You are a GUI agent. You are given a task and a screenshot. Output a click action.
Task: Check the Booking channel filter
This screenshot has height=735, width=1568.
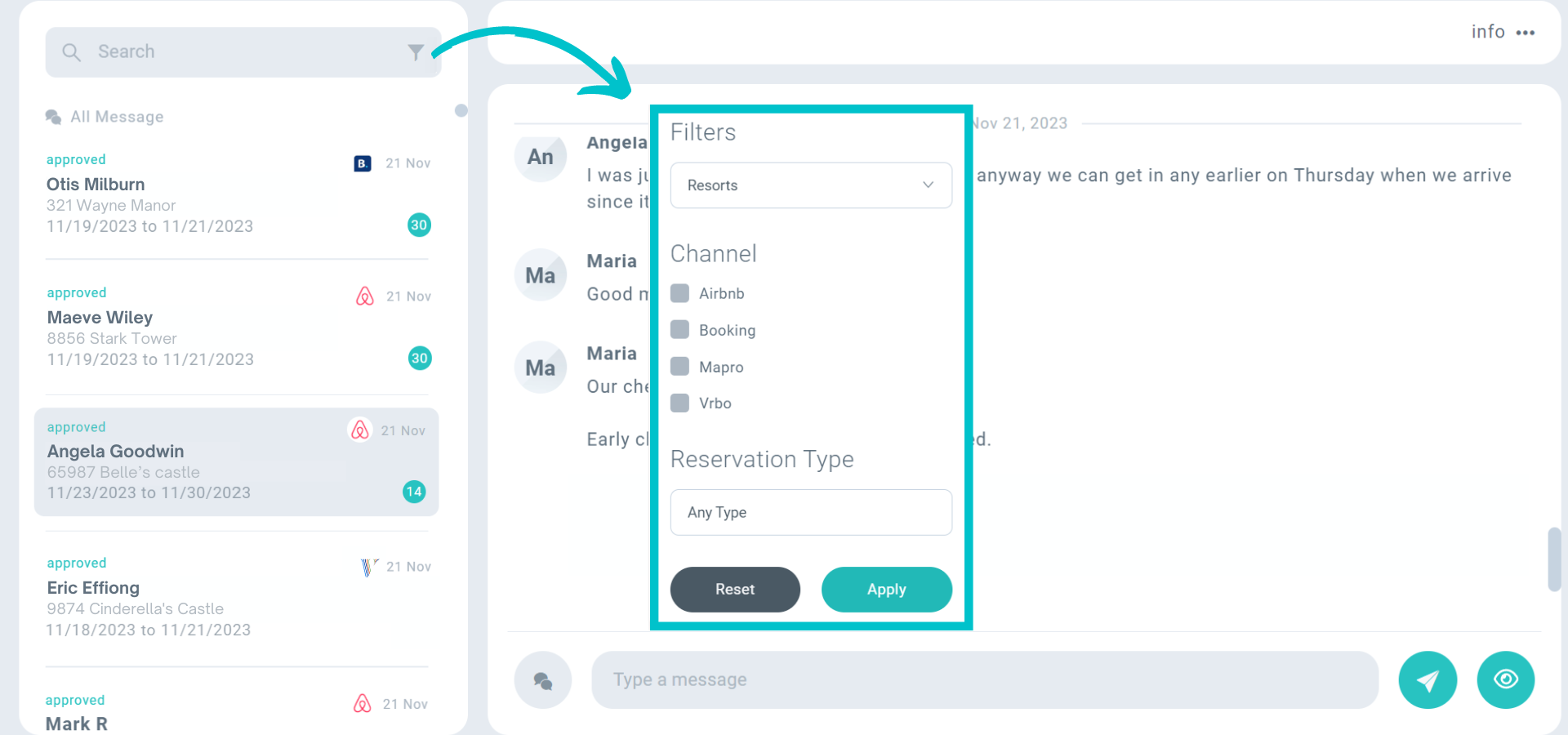point(679,329)
